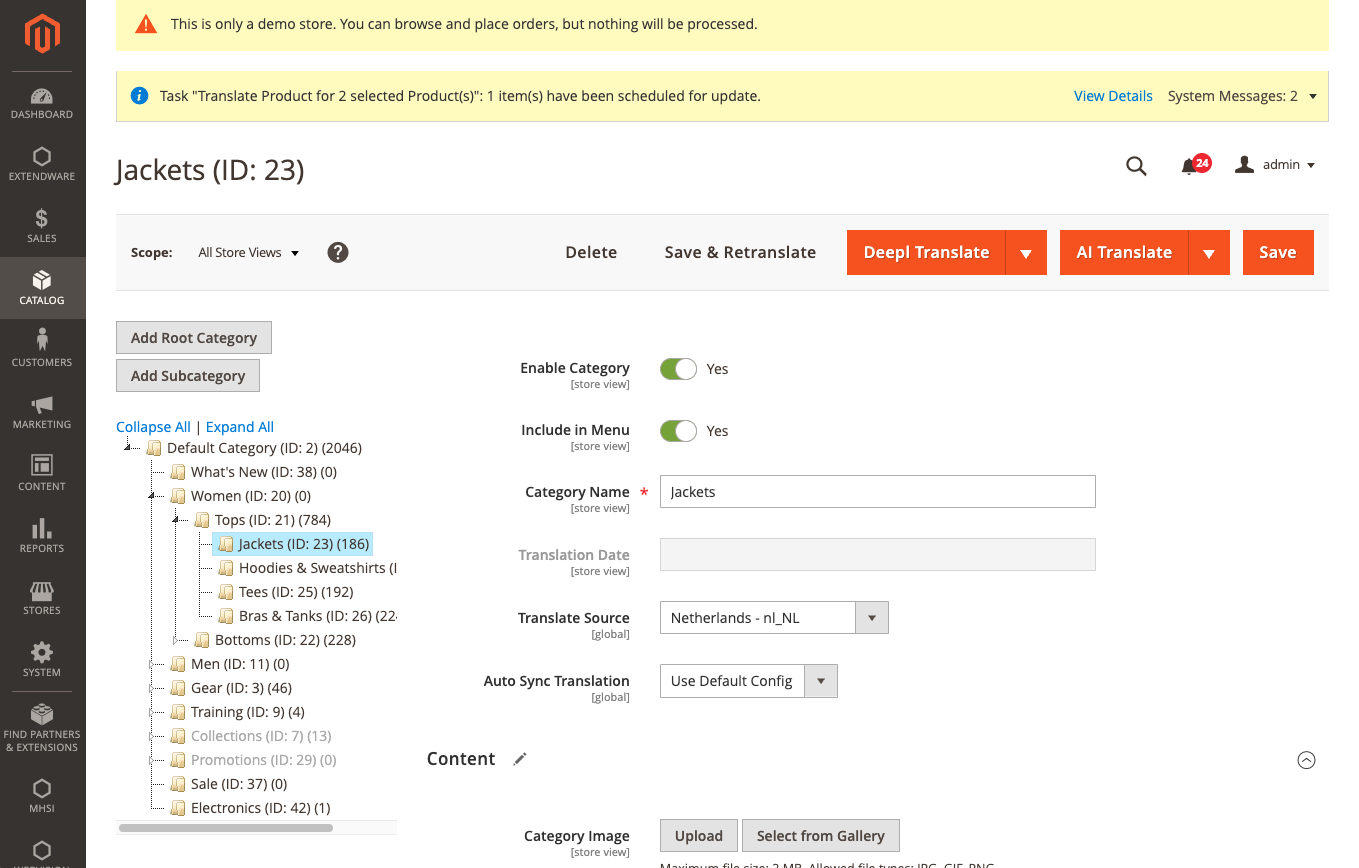1359x868 pixels.
Task: Collapse the Content section chevron
Action: 1306,760
